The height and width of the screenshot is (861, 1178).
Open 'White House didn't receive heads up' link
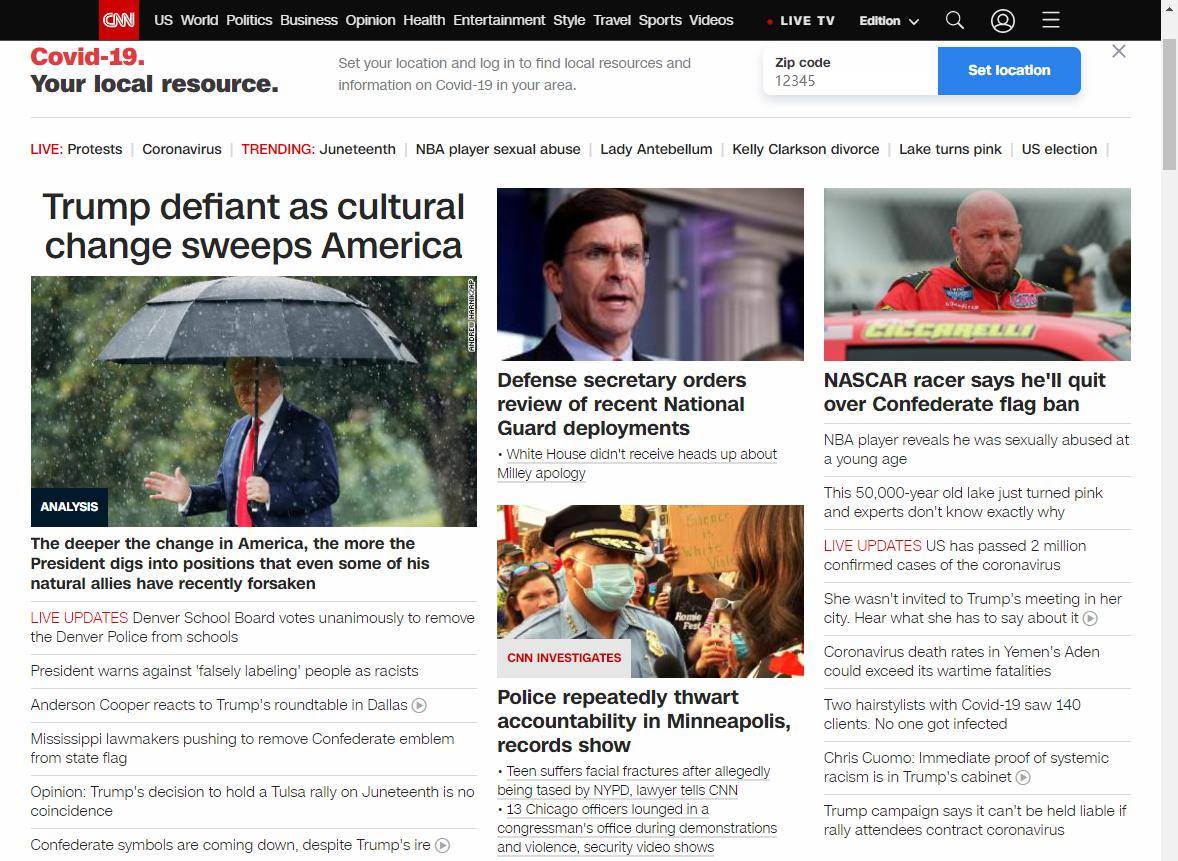(x=637, y=464)
